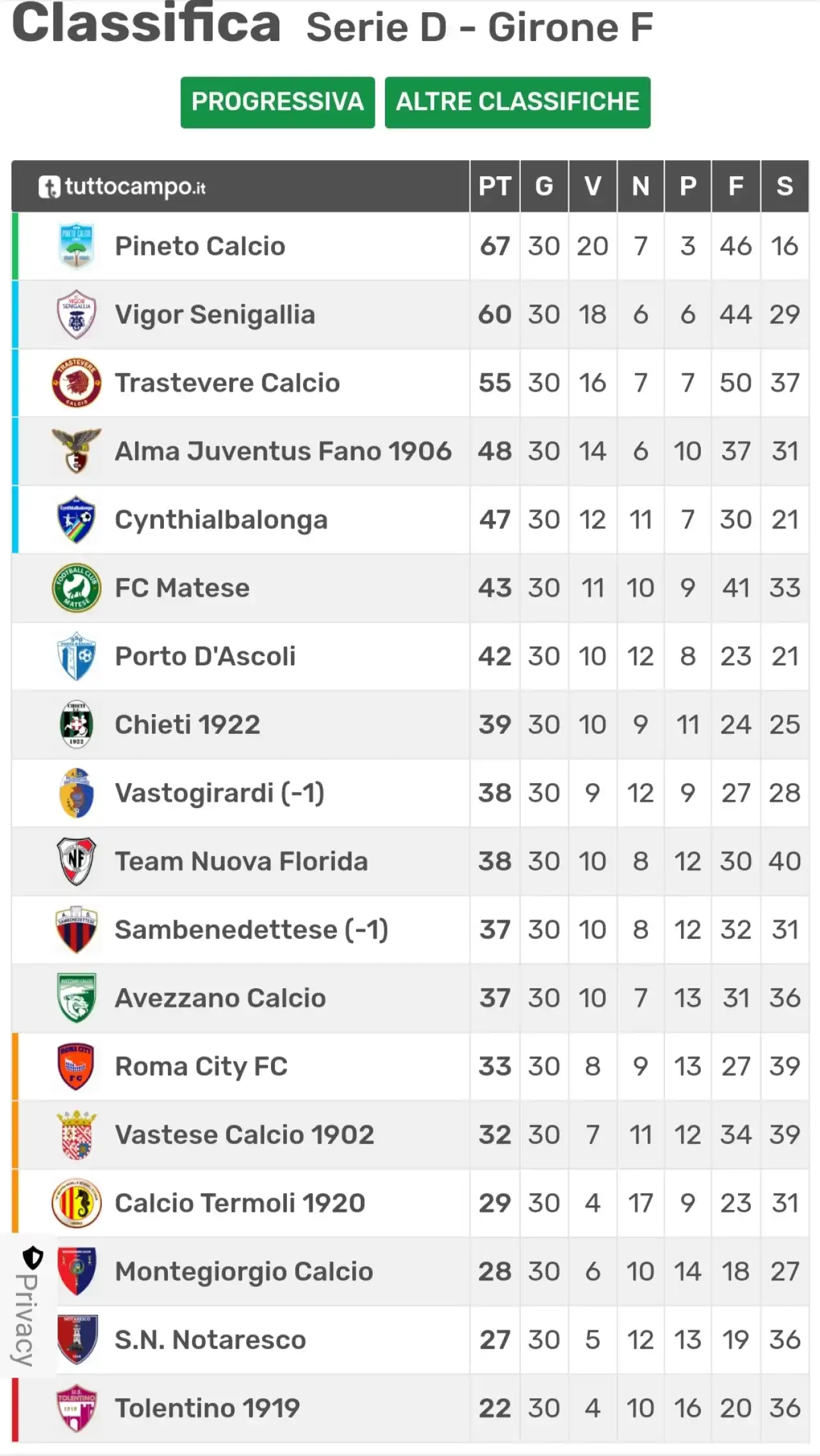Click the Roma City FC crest
This screenshot has height=1456, width=820.
pyautogui.click(x=76, y=1066)
